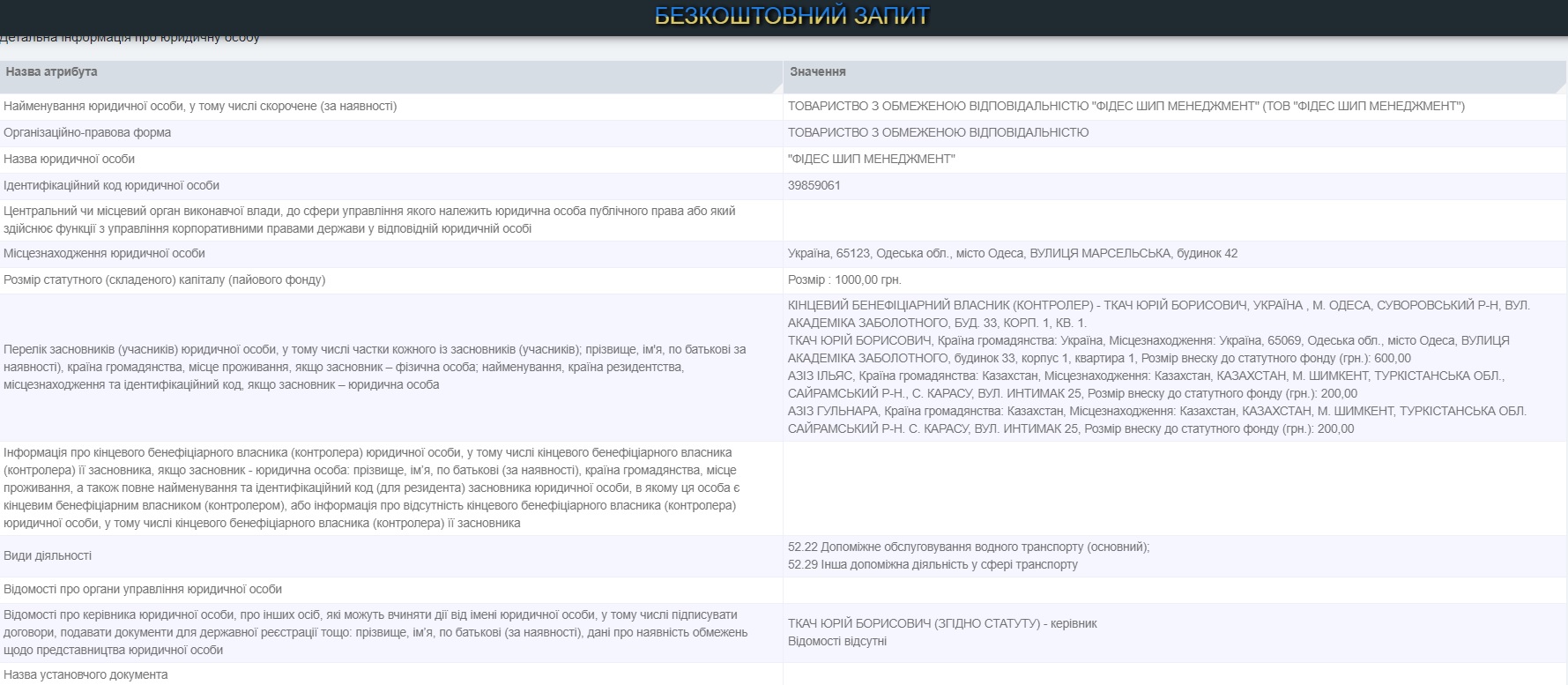This screenshot has width=1568, height=685.
Task: Click the Місцезнаходження юридичної особи label
Action: tap(104, 253)
